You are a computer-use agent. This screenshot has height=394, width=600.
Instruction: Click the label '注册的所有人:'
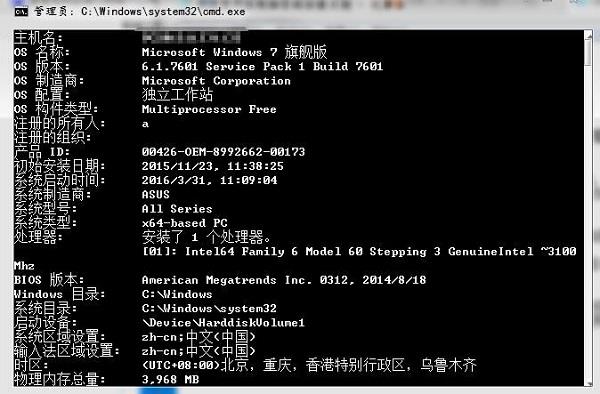(59, 124)
